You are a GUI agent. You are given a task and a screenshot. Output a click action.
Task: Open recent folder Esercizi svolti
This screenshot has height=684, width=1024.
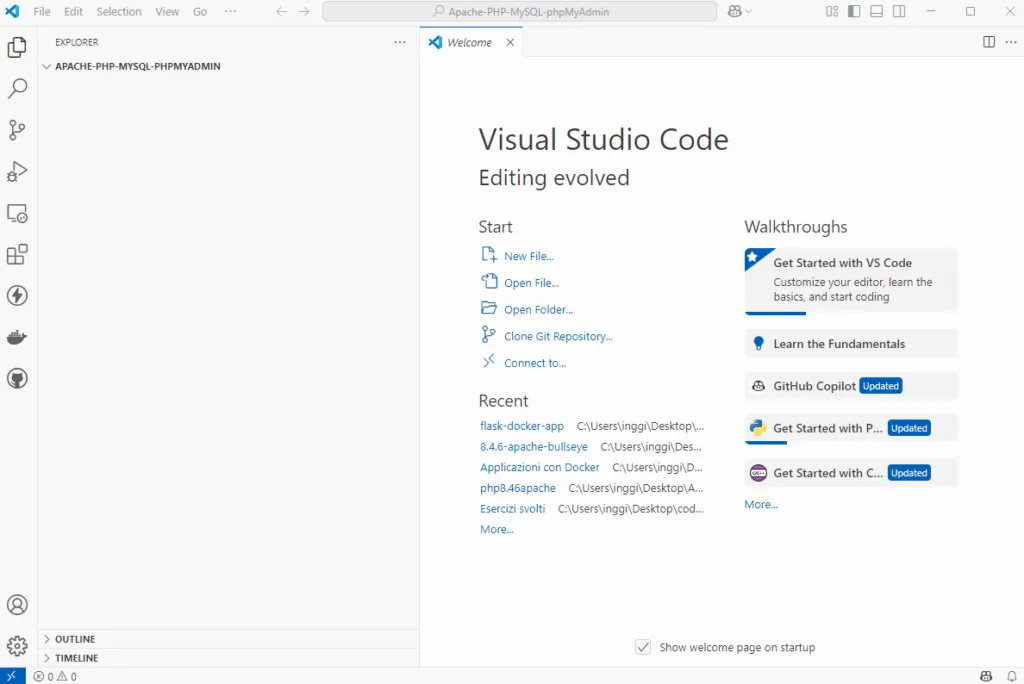pyautogui.click(x=513, y=508)
